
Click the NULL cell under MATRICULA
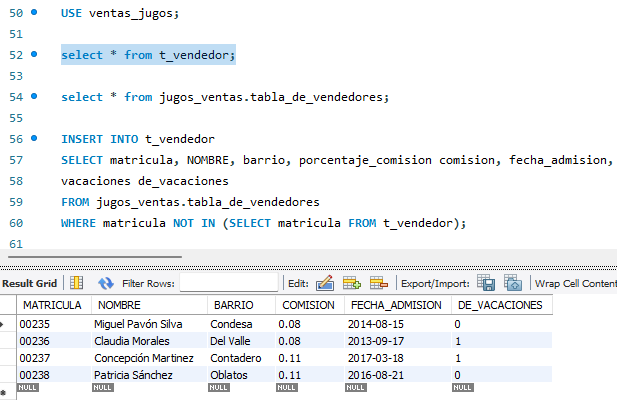tap(28, 387)
